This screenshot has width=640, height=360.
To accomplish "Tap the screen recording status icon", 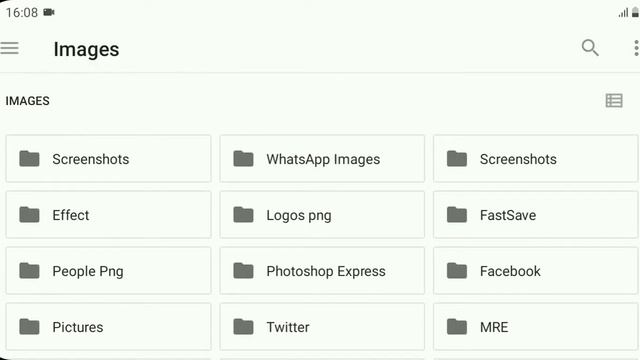I will coord(49,12).
